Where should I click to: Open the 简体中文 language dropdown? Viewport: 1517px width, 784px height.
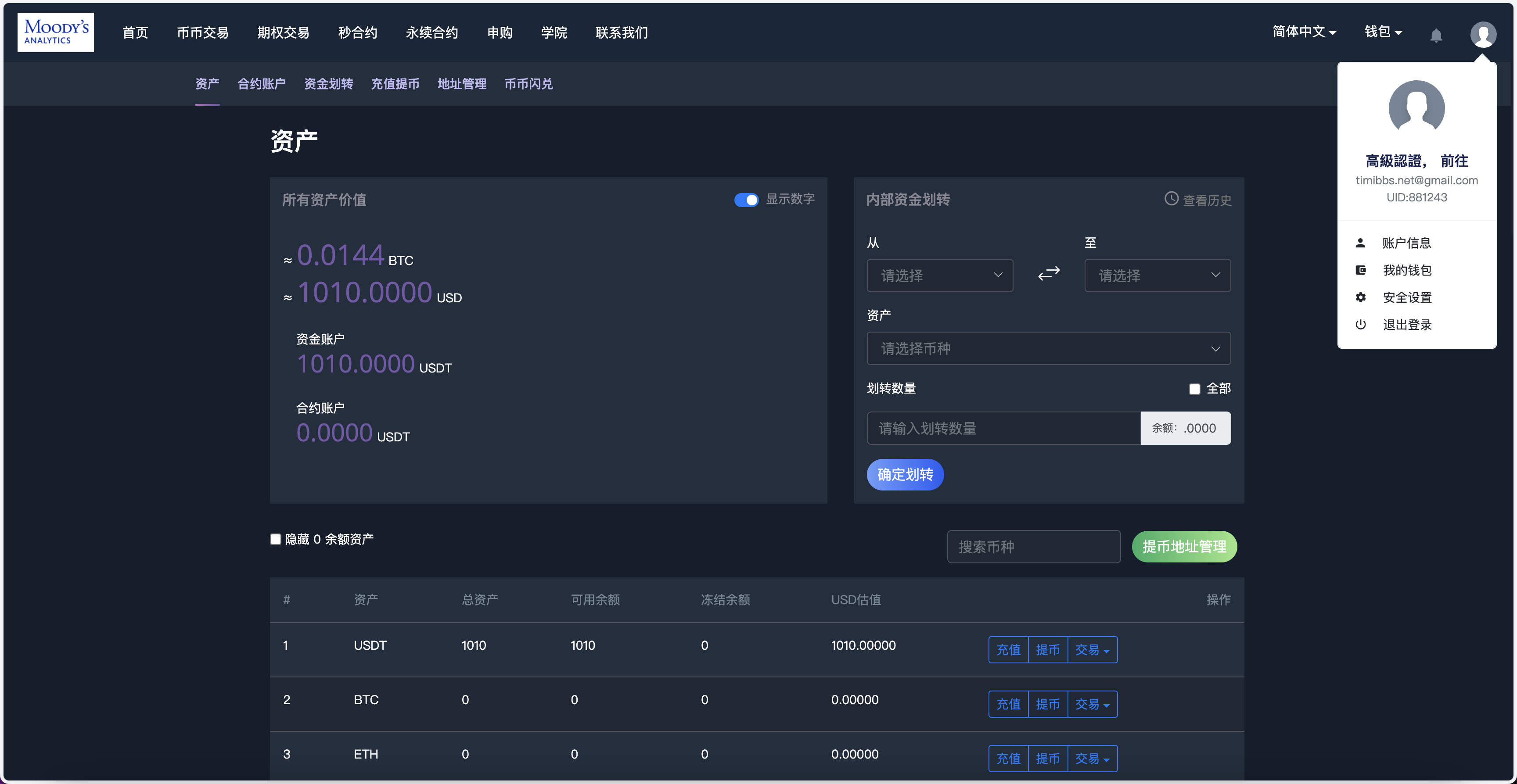pyautogui.click(x=1304, y=32)
